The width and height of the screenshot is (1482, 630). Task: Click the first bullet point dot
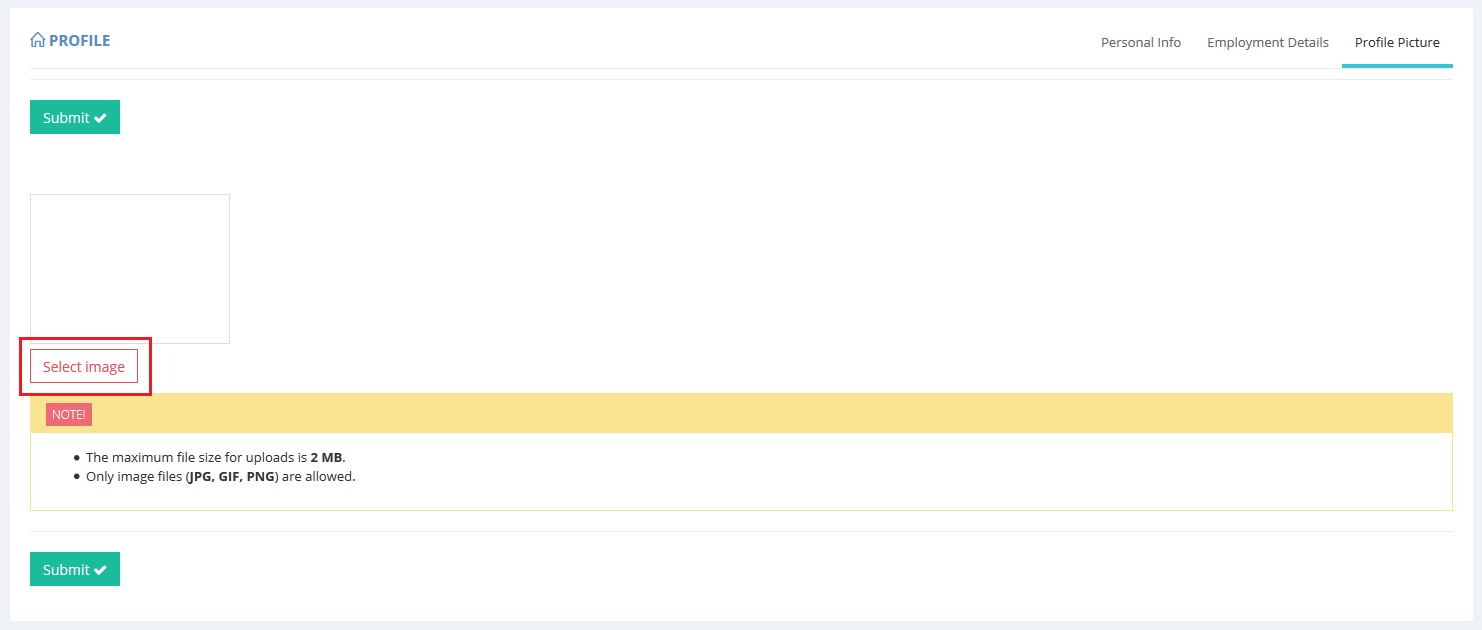pyautogui.click(x=77, y=458)
